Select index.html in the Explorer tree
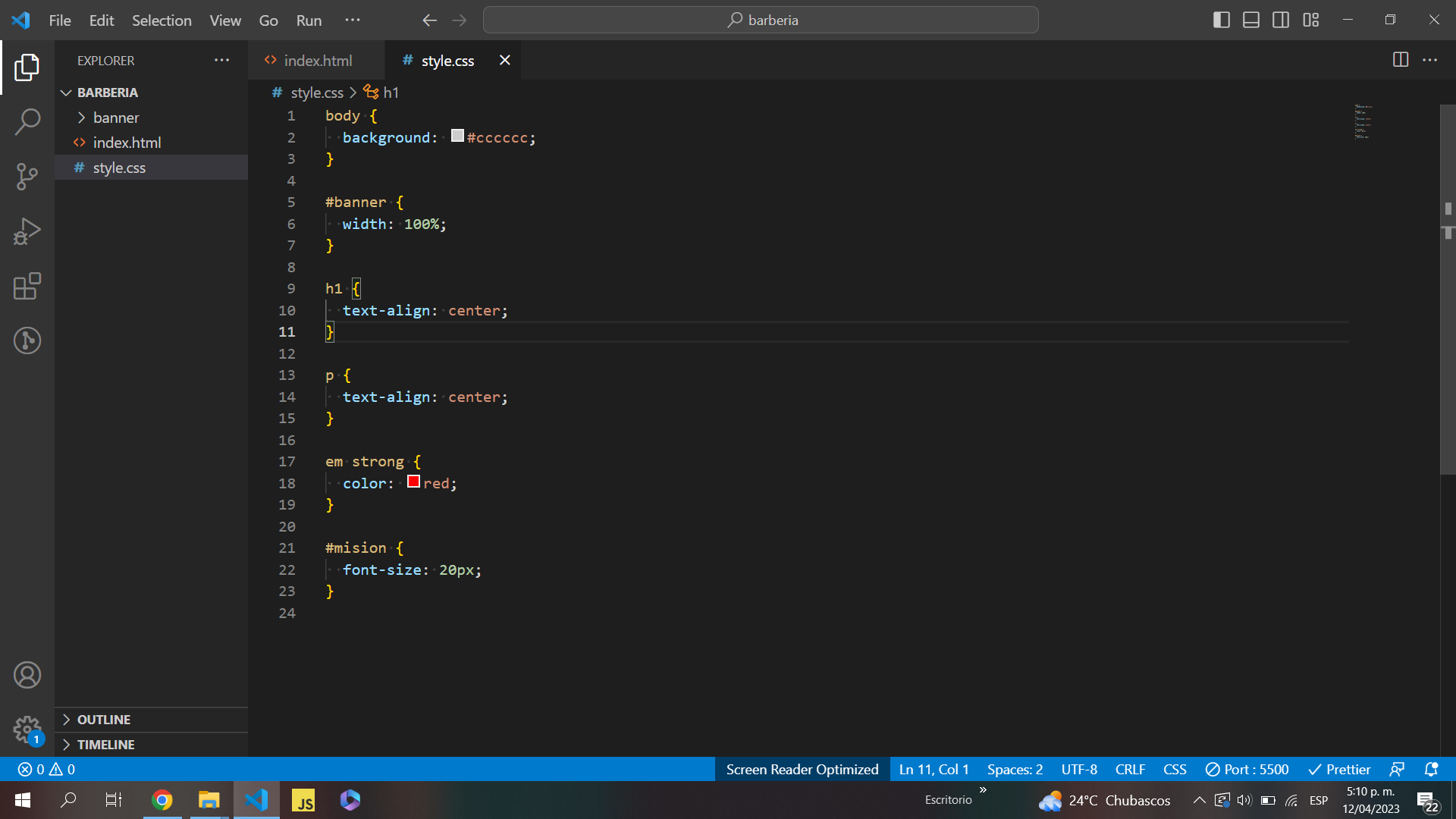Screen dimensions: 1456x819 [152, 143]
